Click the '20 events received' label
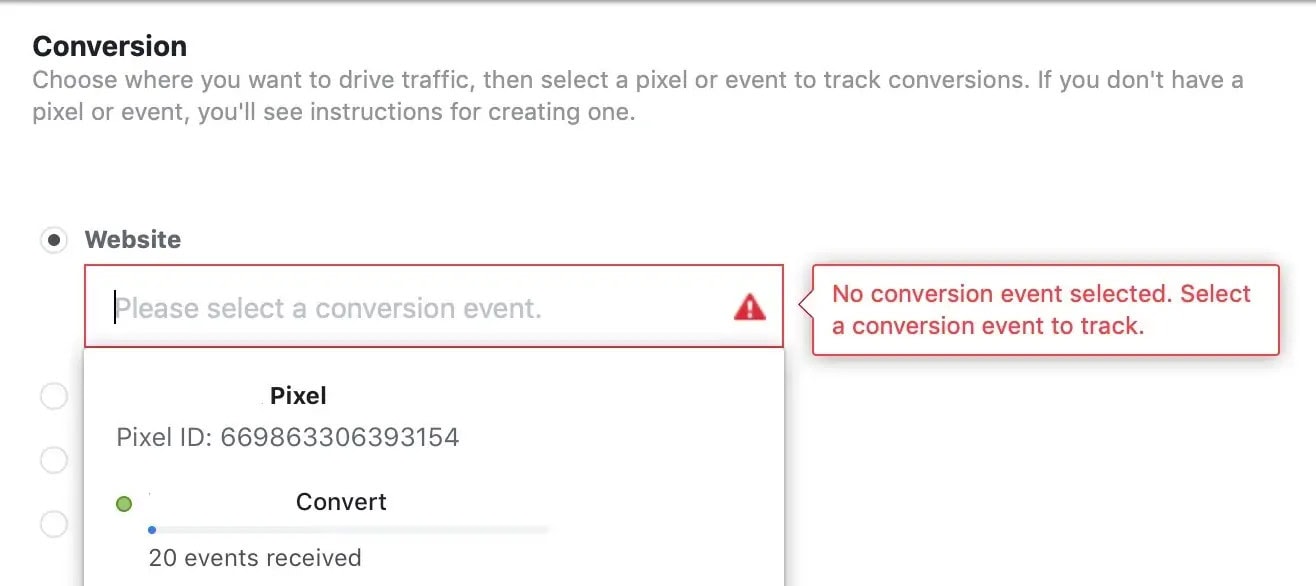1316x586 pixels. [255, 558]
